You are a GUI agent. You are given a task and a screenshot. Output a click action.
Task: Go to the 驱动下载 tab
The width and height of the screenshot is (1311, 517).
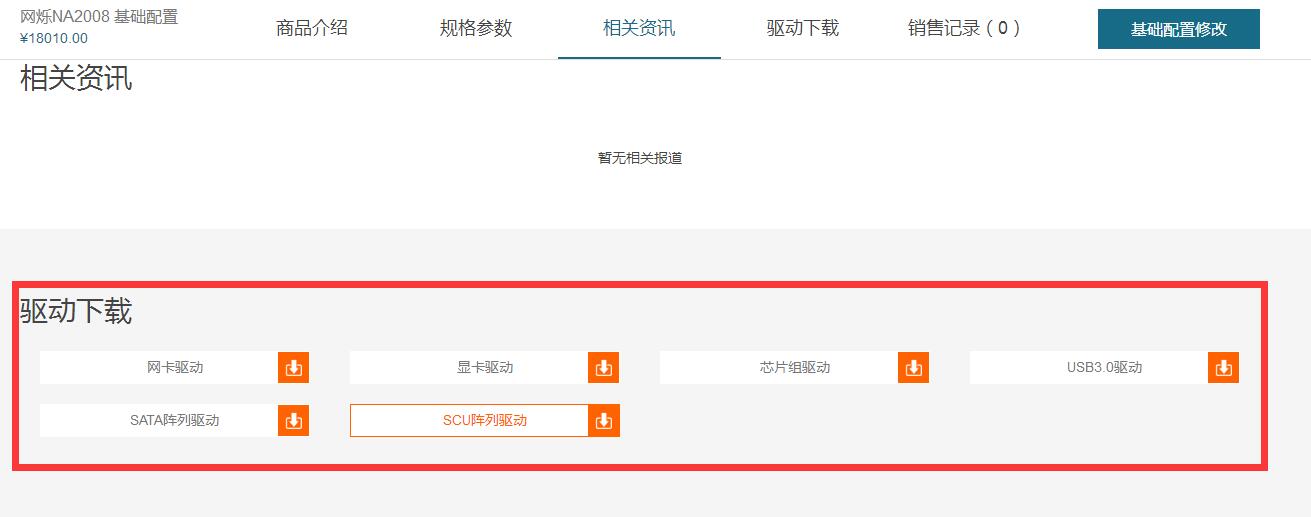pyautogui.click(x=803, y=28)
